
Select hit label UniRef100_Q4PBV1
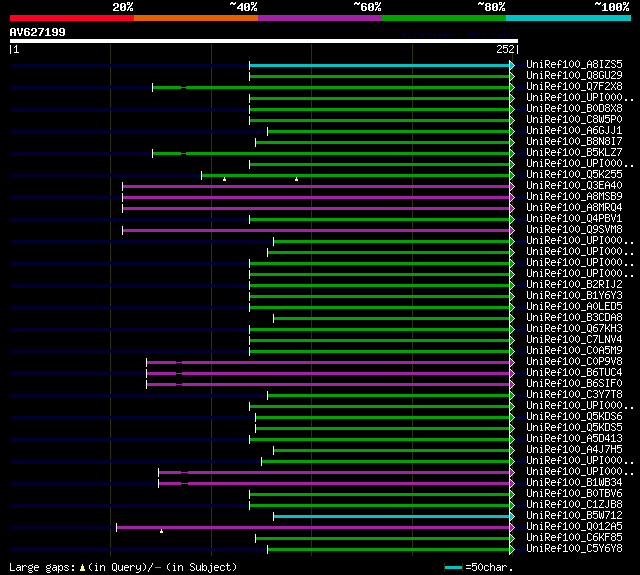tap(574, 219)
